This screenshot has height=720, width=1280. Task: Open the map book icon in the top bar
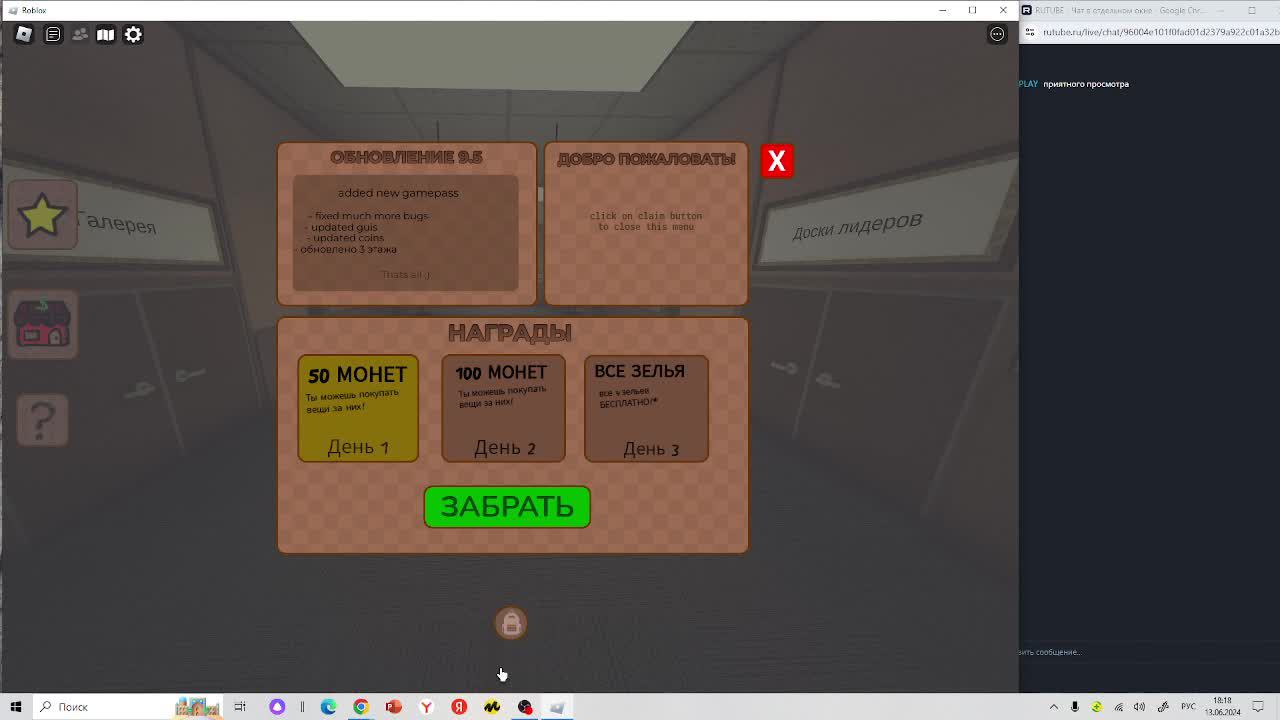(x=105, y=34)
